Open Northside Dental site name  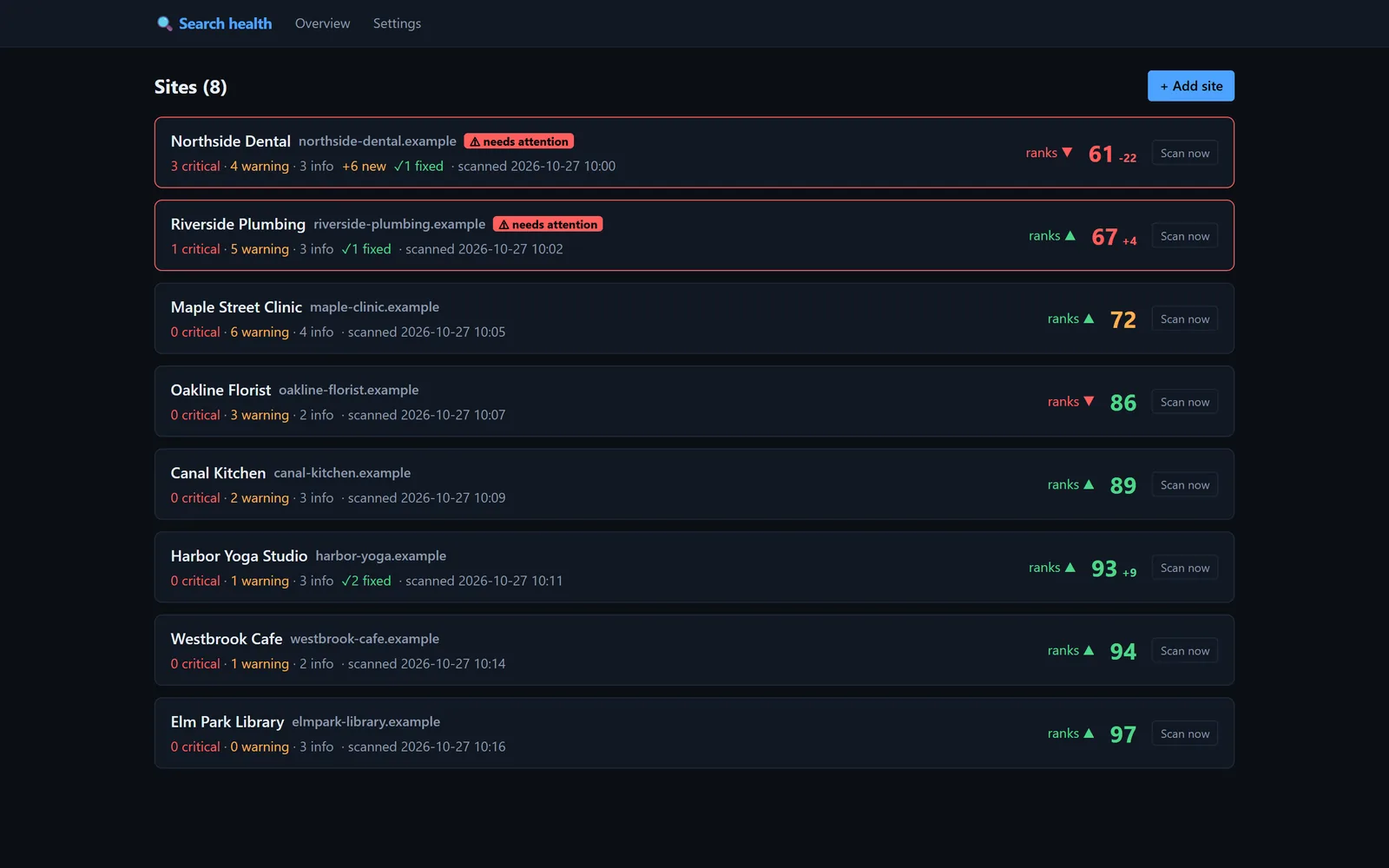coord(231,141)
